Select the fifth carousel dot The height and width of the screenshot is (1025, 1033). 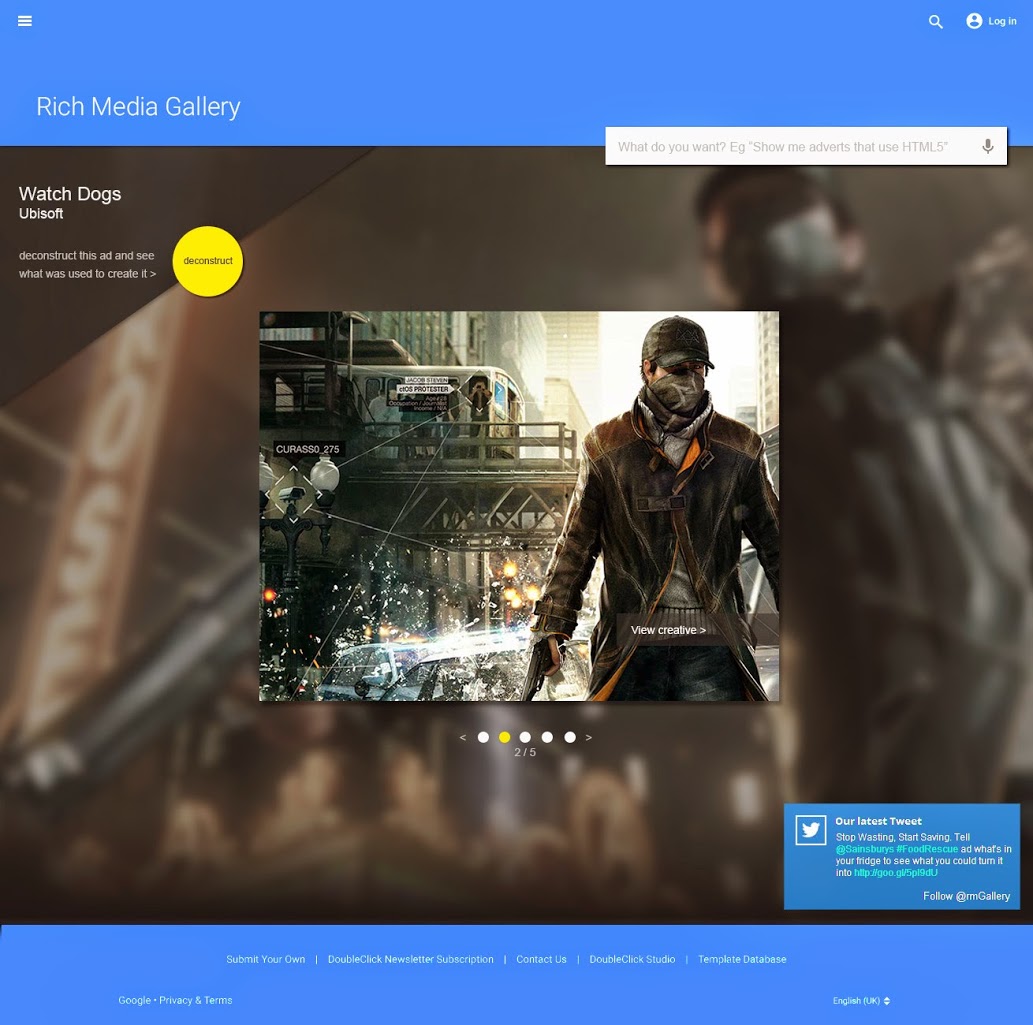click(570, 737)
